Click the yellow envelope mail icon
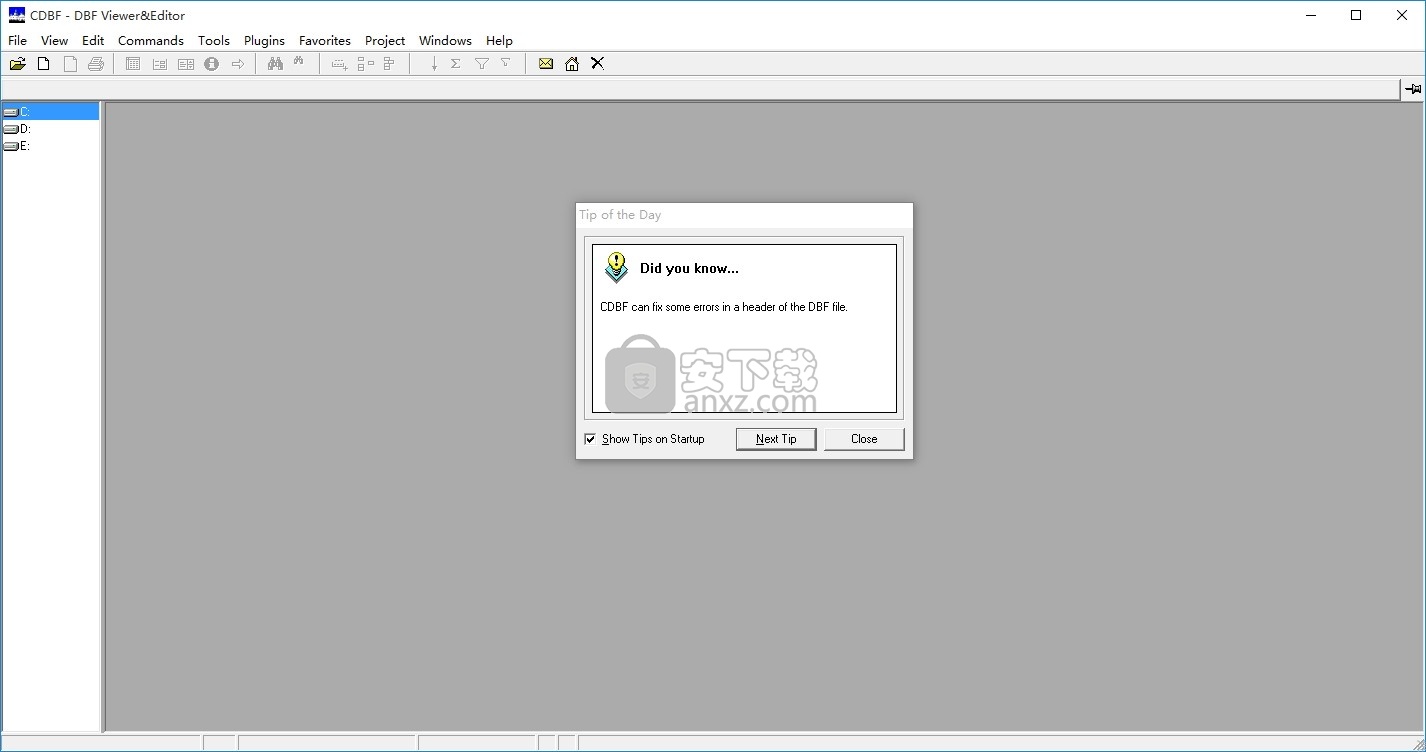This screenshot has height=752, width=1426. (x=546, y=64)
